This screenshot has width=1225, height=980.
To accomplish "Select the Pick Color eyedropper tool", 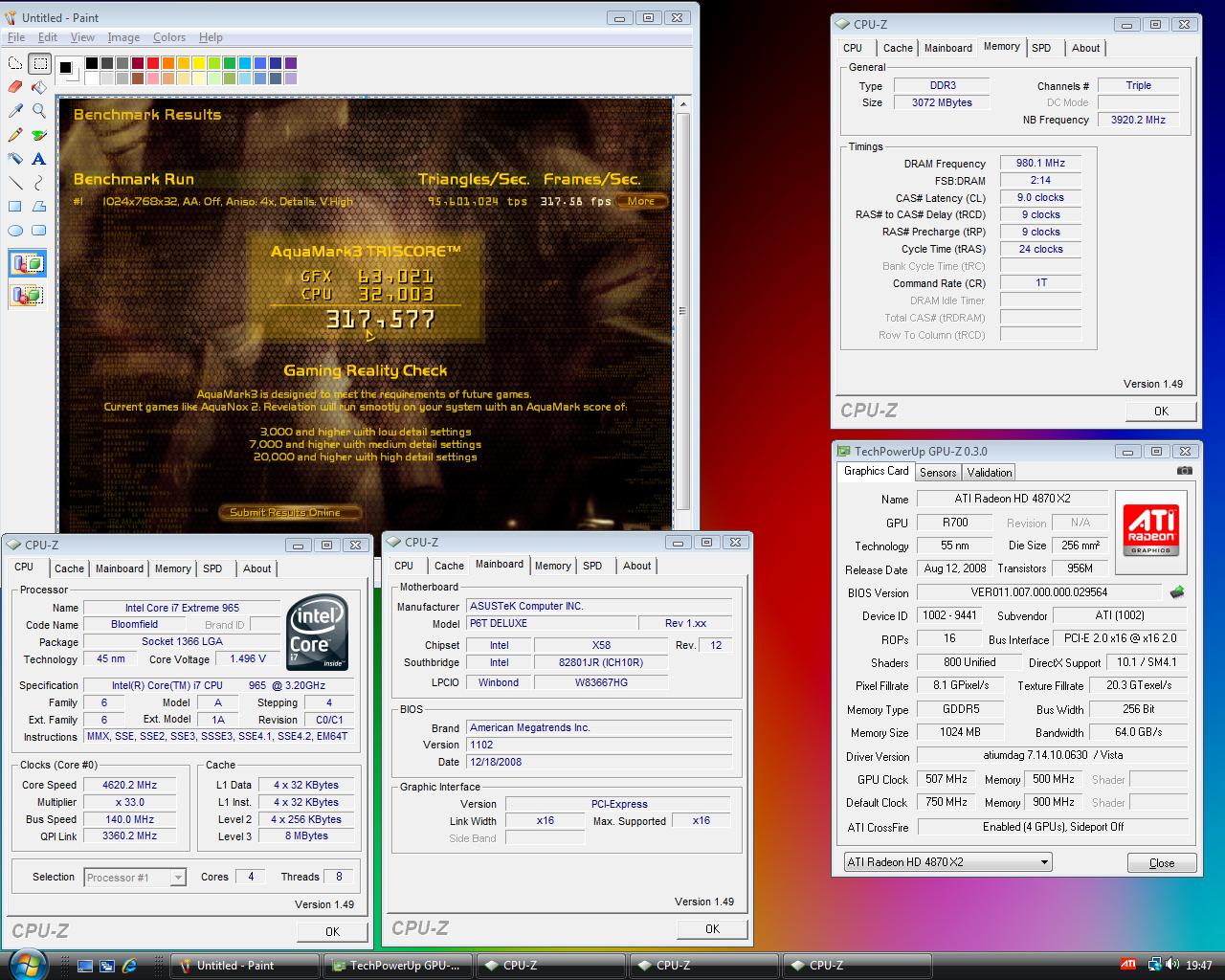I will (x=15, y=111).
